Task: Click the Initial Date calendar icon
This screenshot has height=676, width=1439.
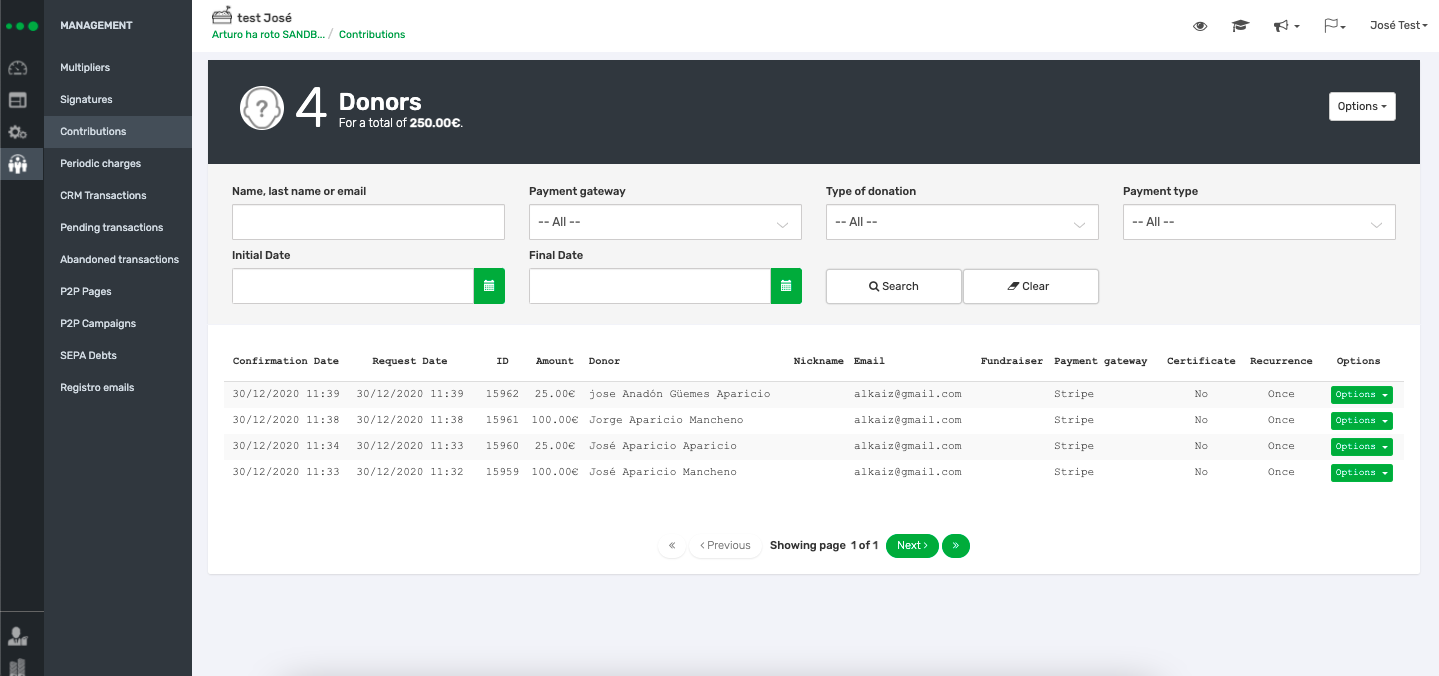Action: [x=489, y=286]
